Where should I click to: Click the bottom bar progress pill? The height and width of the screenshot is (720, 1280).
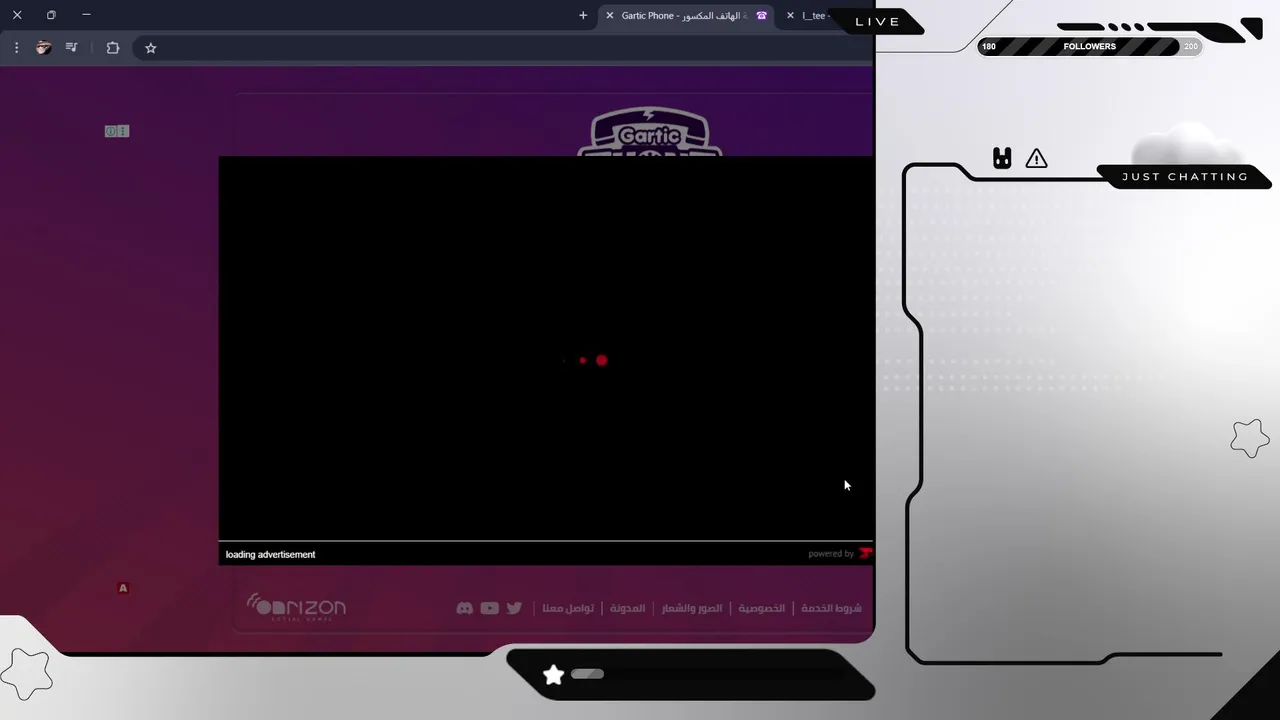[x=587, y=674]
